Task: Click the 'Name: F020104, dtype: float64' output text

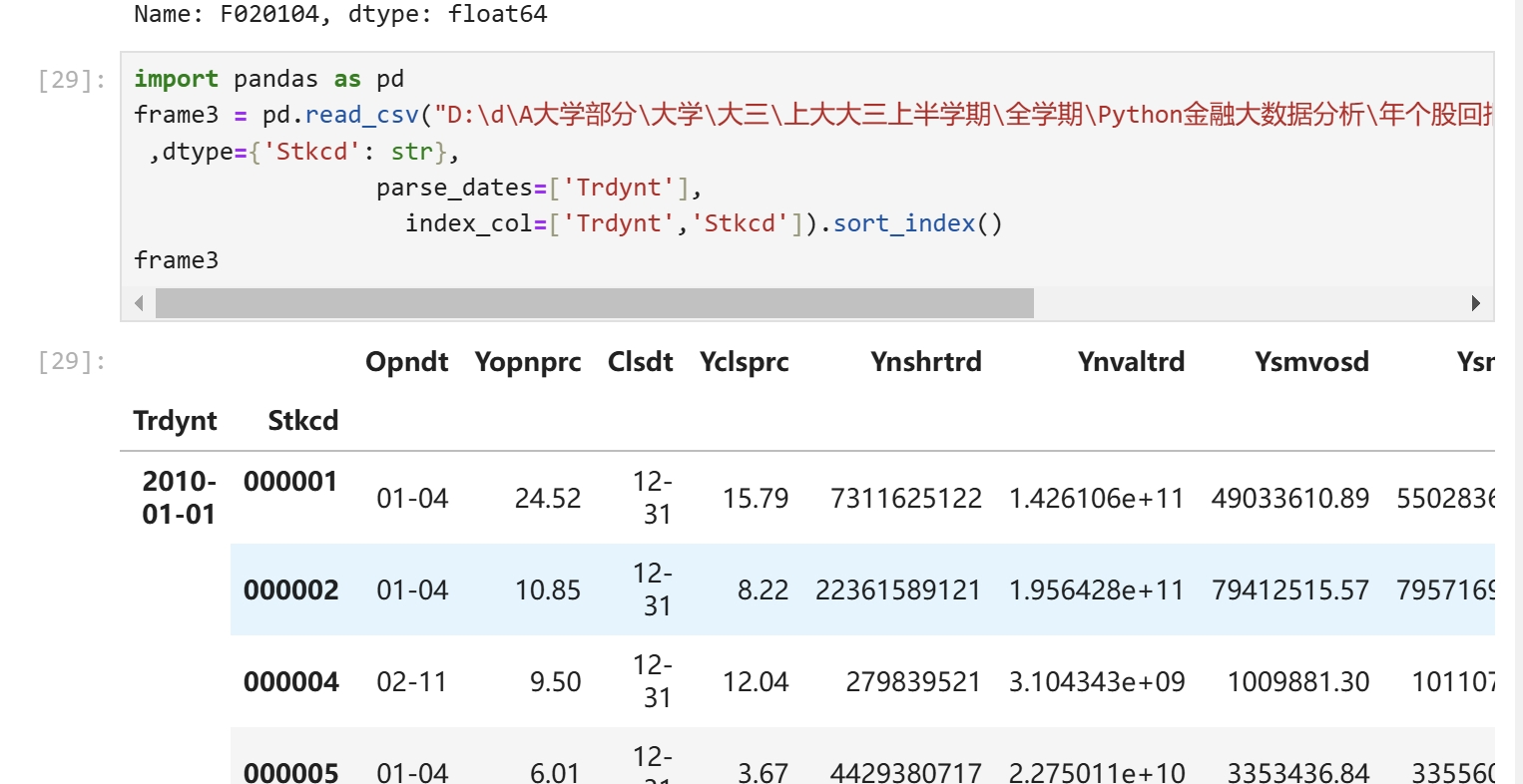Action: click(x=340, y=14)
